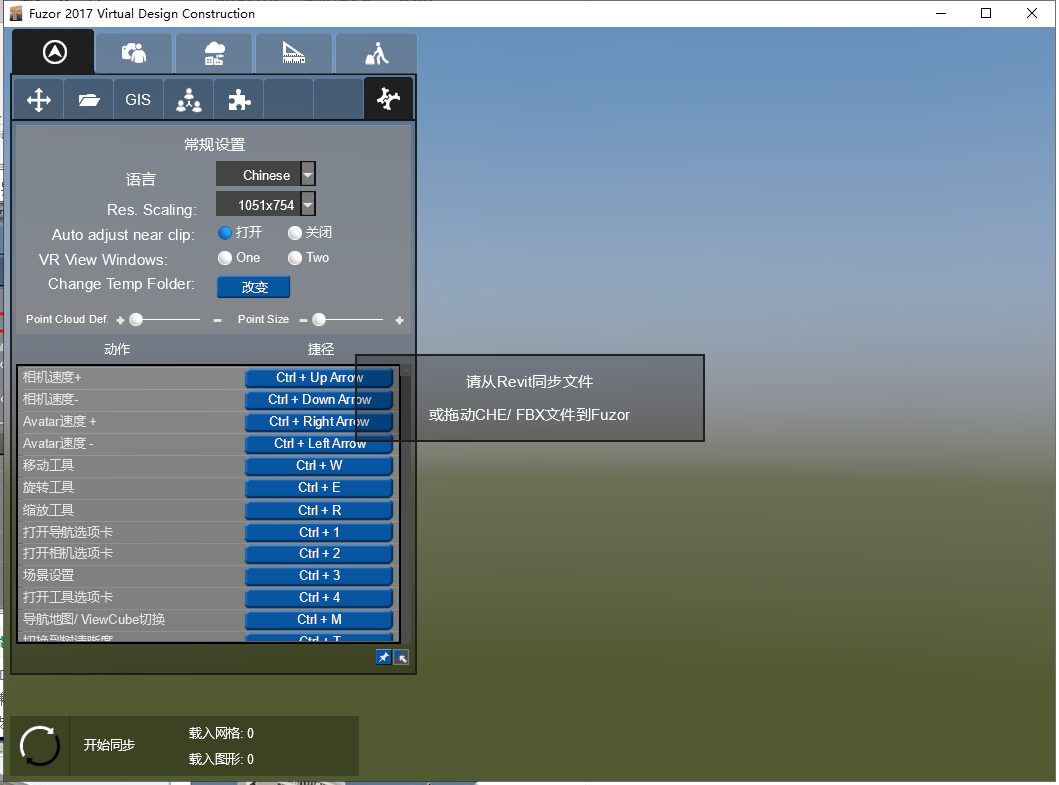Click minus icon right of Point Cloud Def. slider
Viewport: 1059px width, 785px height.
point(217,320)
